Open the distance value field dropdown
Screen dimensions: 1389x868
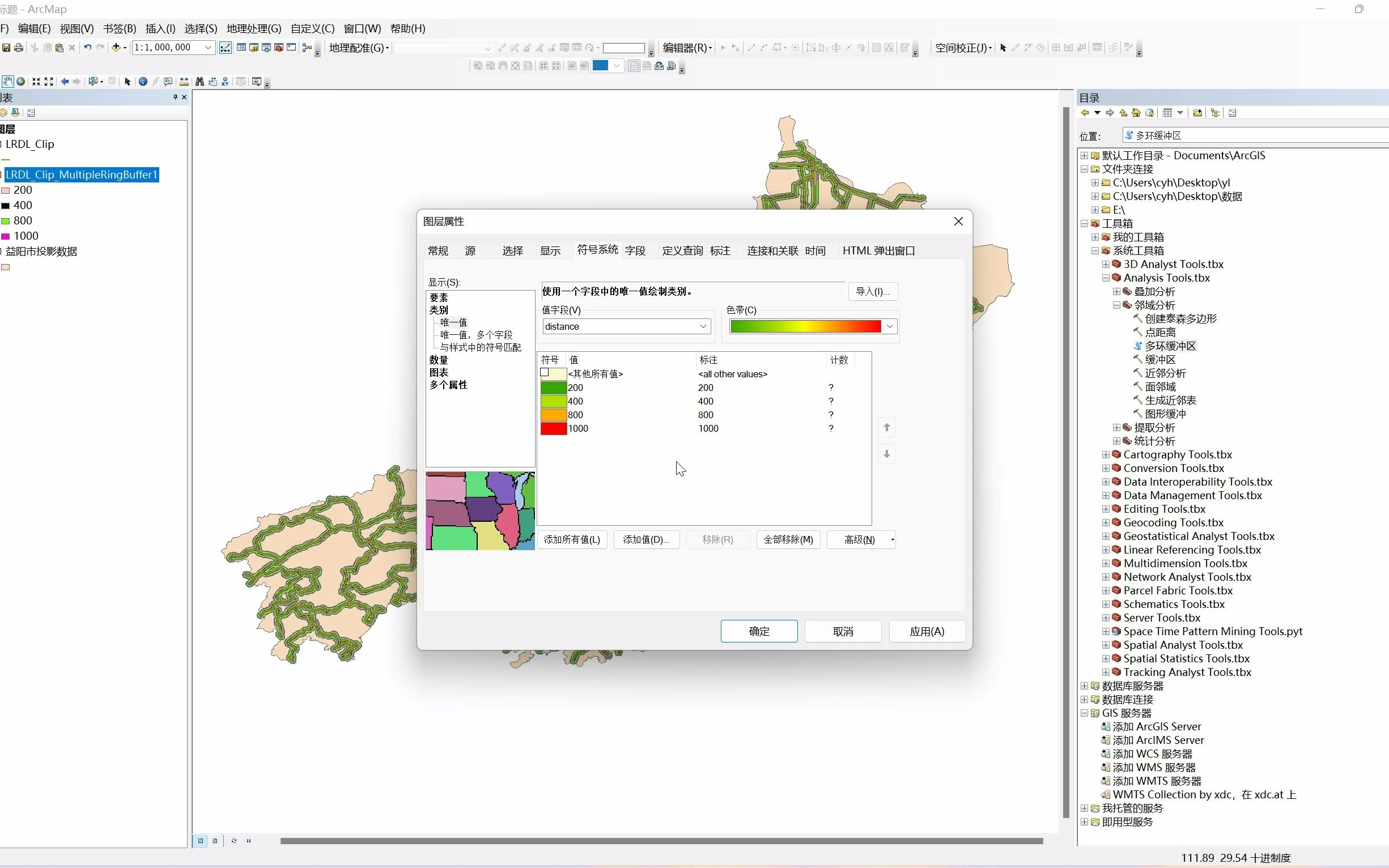click(x=703, y=327)
